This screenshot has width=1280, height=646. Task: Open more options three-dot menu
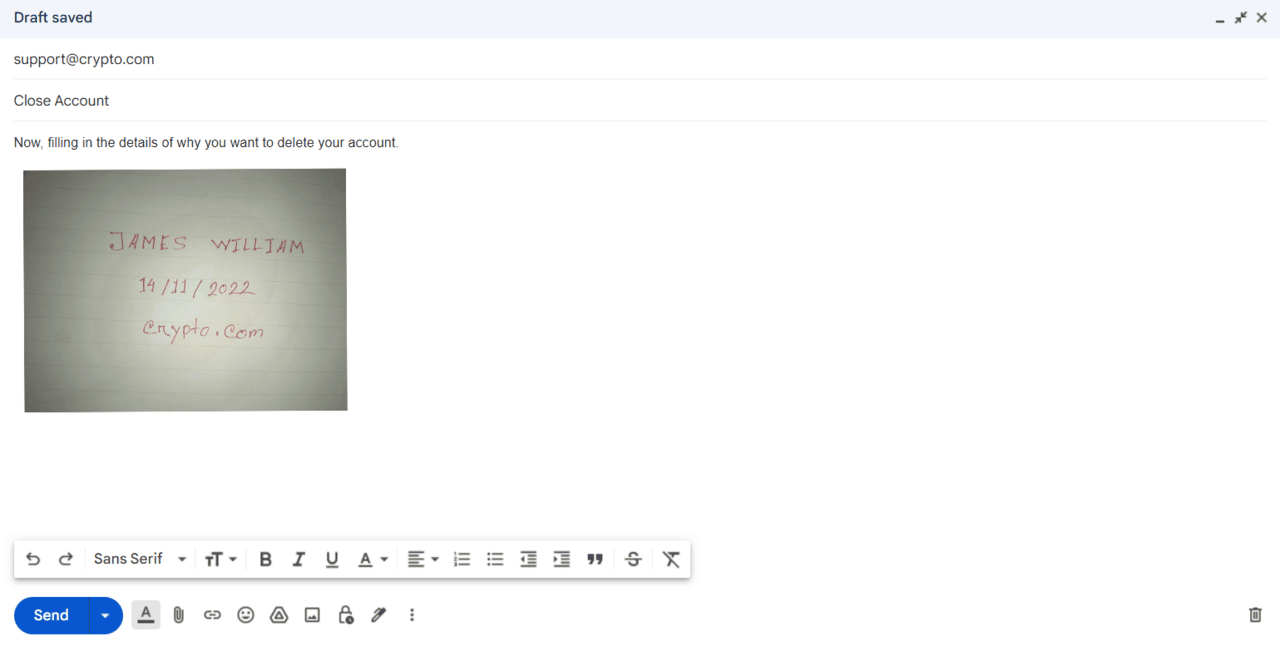pyautogui.click(x=412, y=615)
